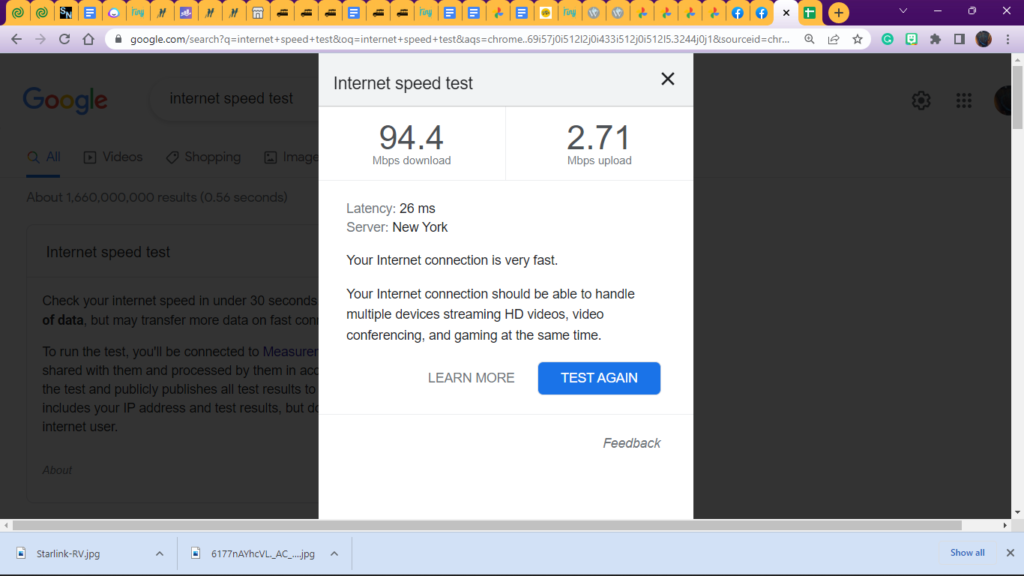The height and width of the screenshot is (576, 1024).
Task: Click the 94.4 download speed value
Action: 411,138
